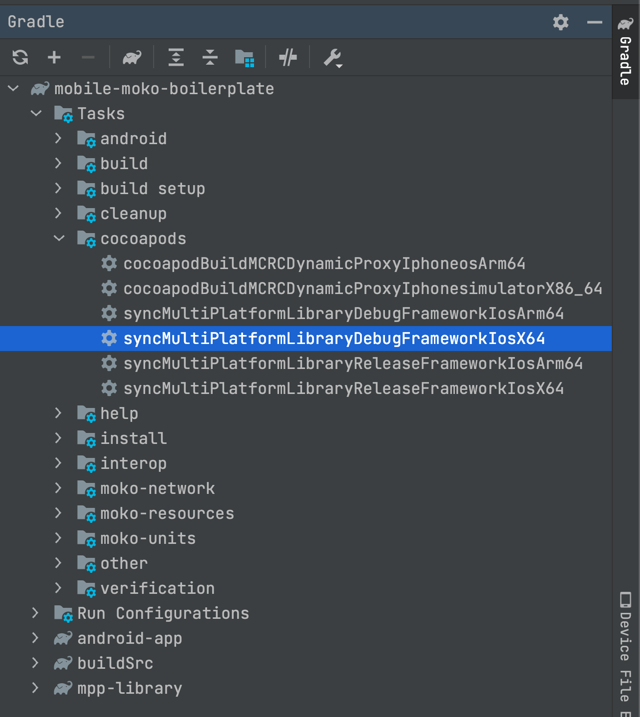
Task: Expand the buildSrc module
Action: [x=35, y=663]
